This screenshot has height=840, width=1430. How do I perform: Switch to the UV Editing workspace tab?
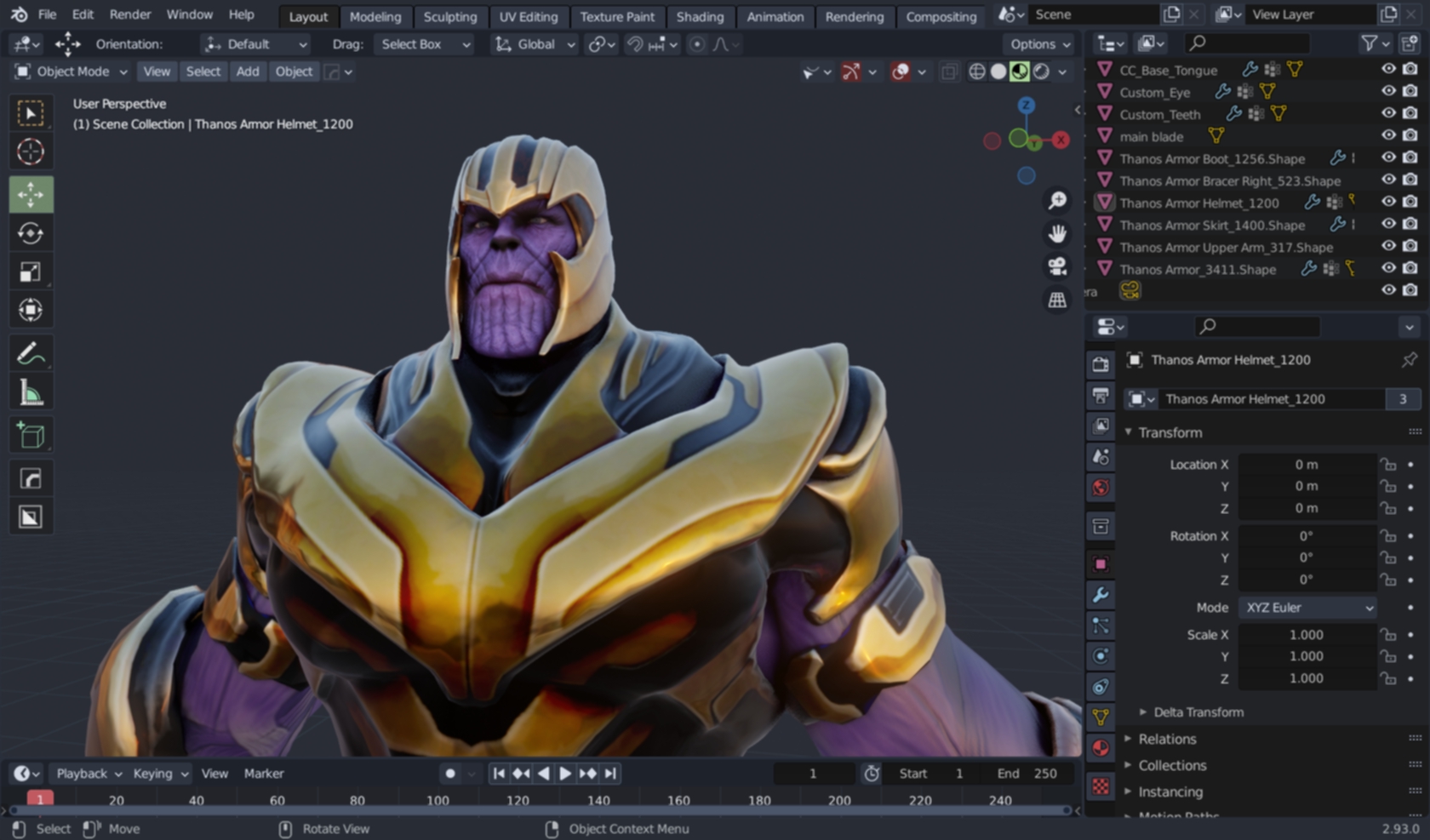click(x=529, y=16)
